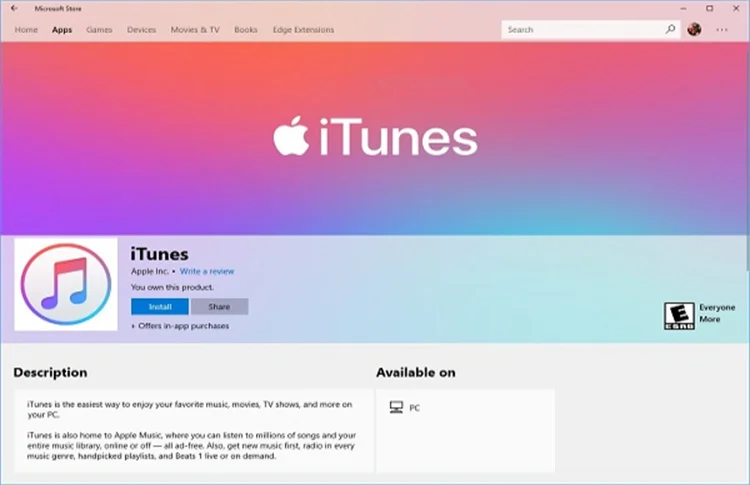The image size is (750, 485).
Task: Click the Apple Inc. publisher name
Action: click(150, 271)
